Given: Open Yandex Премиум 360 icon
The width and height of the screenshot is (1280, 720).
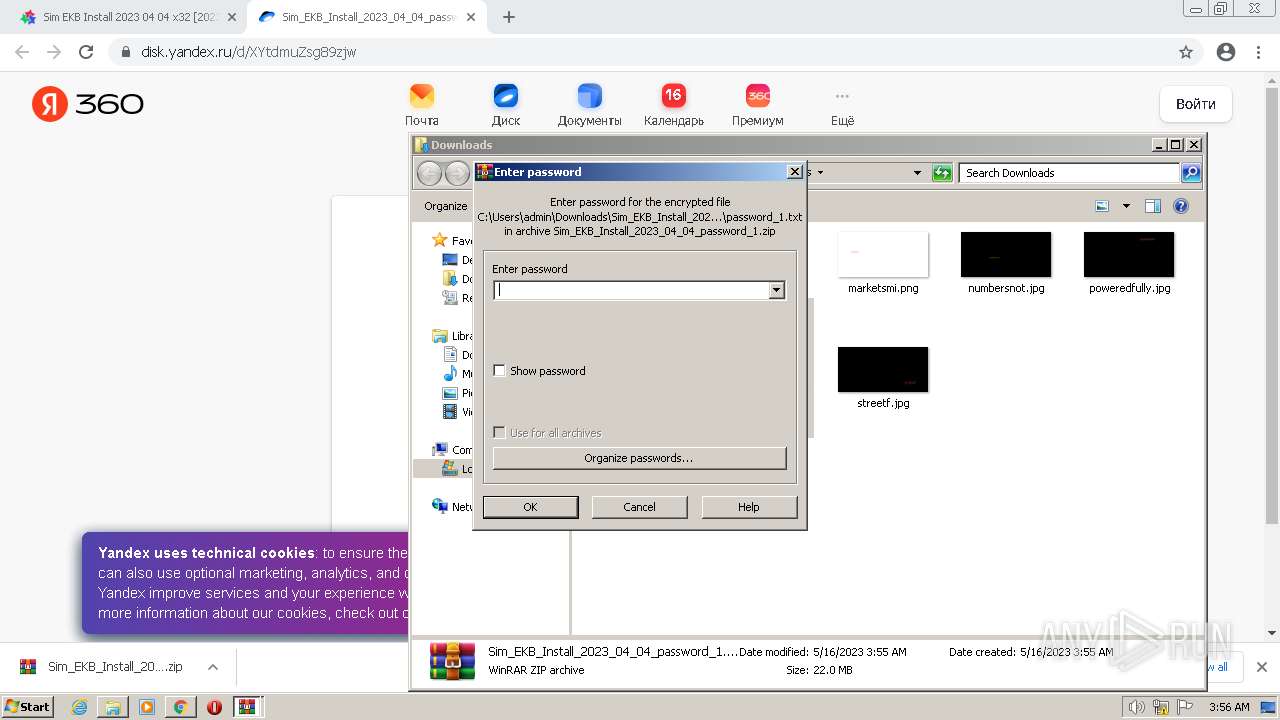Looking at the screenshot, I should tap(758, 96).
